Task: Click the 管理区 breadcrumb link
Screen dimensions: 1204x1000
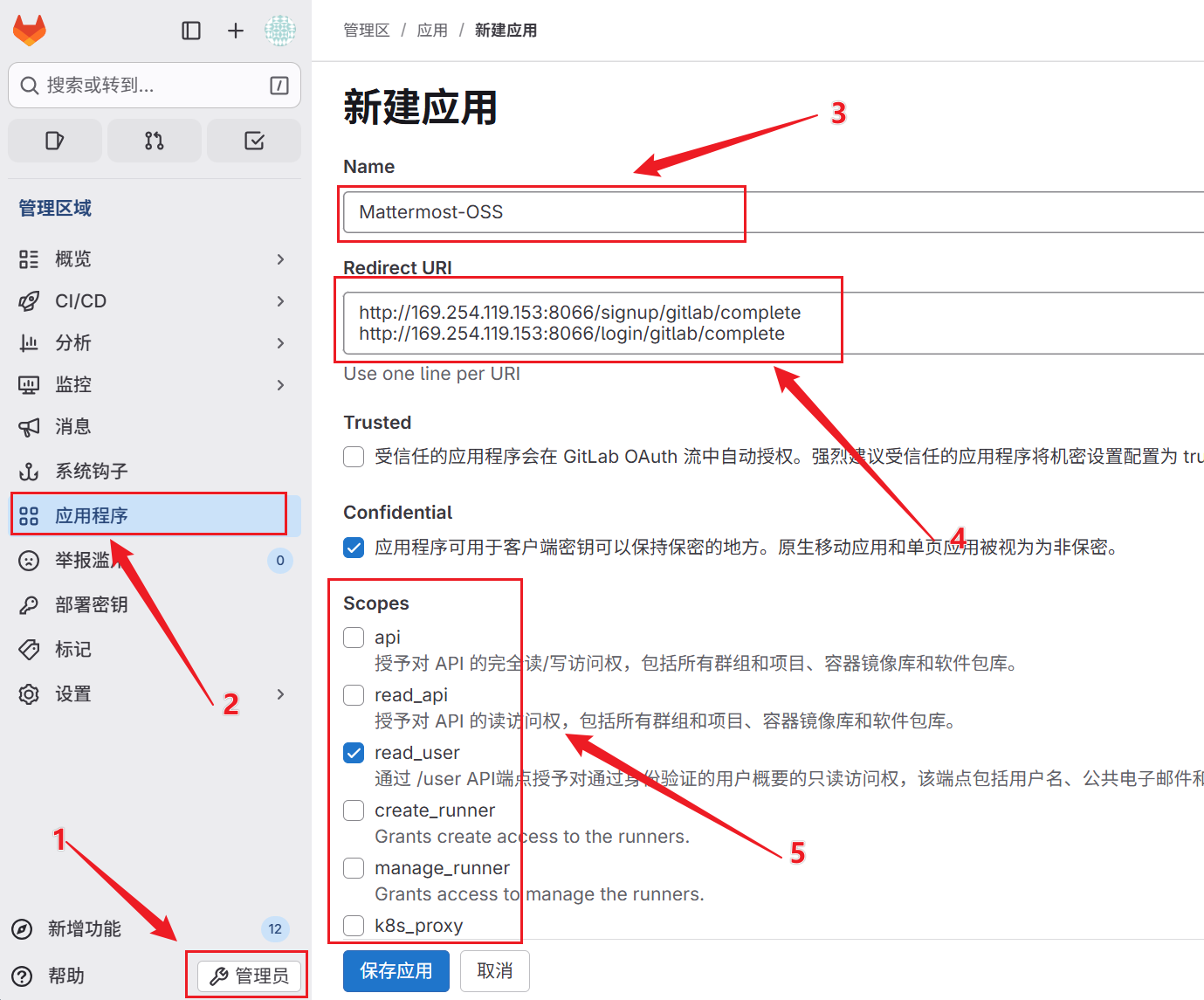Action: pos(367,31)
